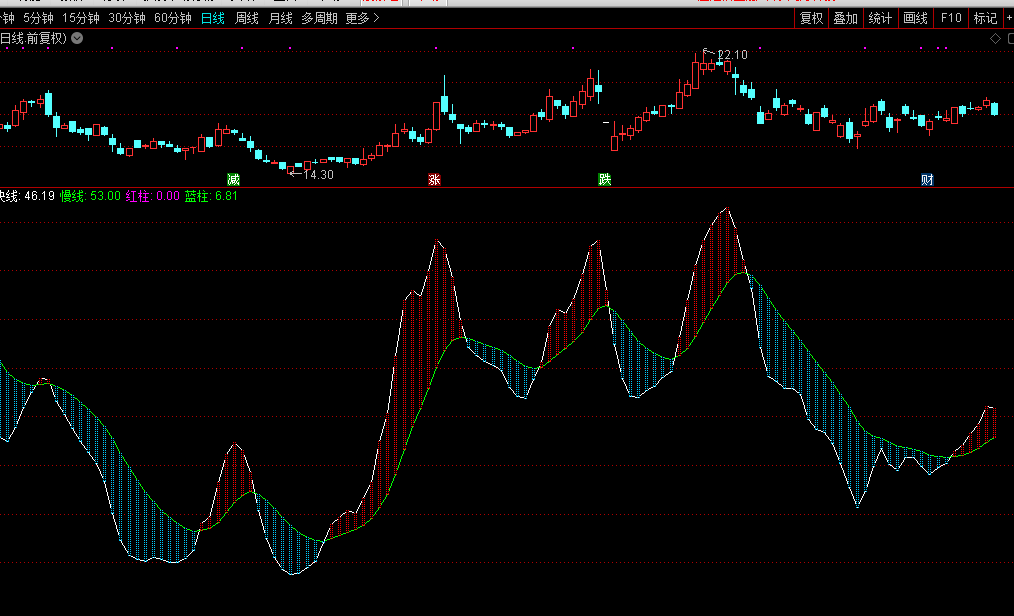1014x616 pixels.
Task: Toggle the 标记 marker button
Action: pyautogui.click(x=985, y=18)
